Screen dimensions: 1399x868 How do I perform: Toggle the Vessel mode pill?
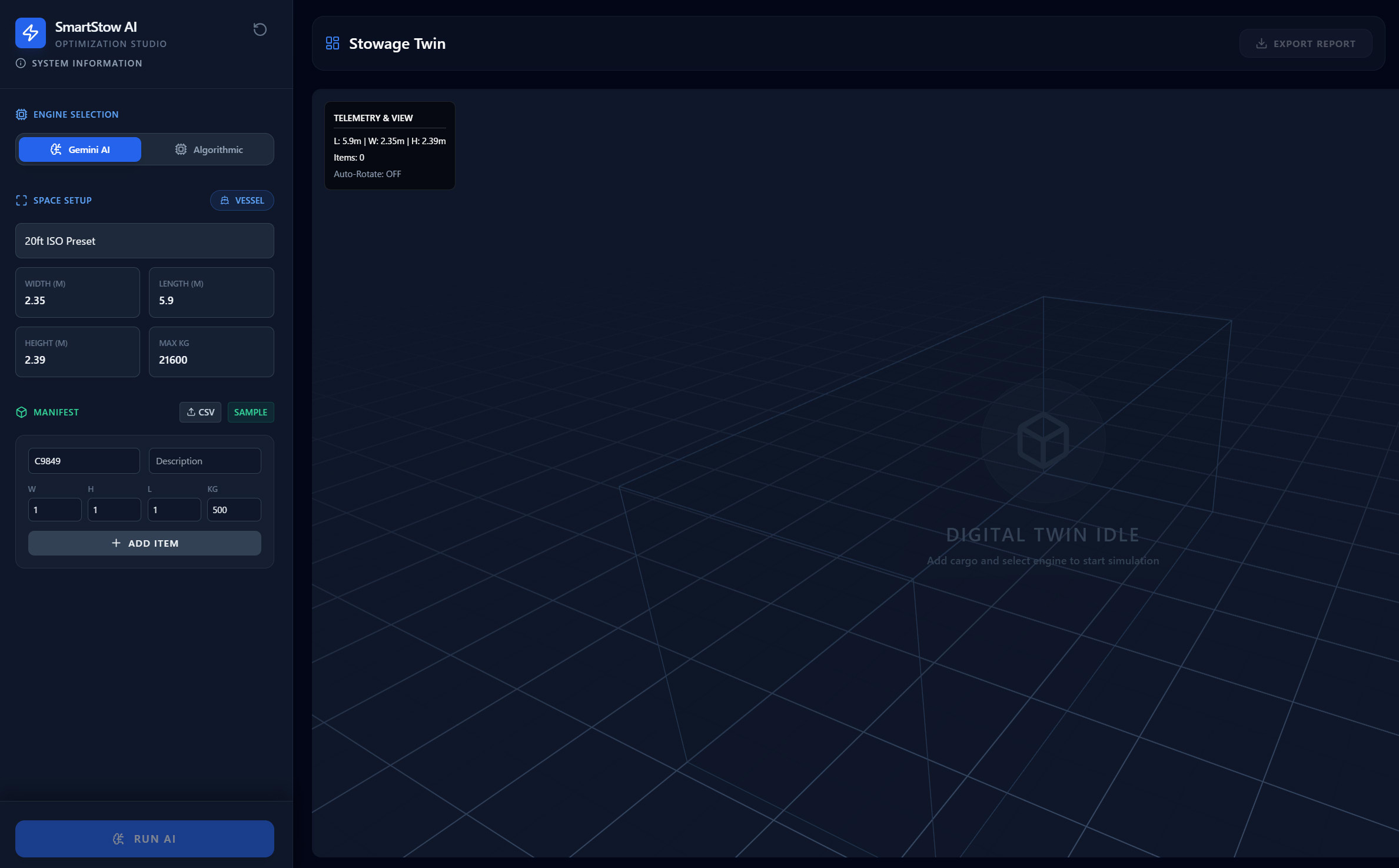(x=242, y=201)
